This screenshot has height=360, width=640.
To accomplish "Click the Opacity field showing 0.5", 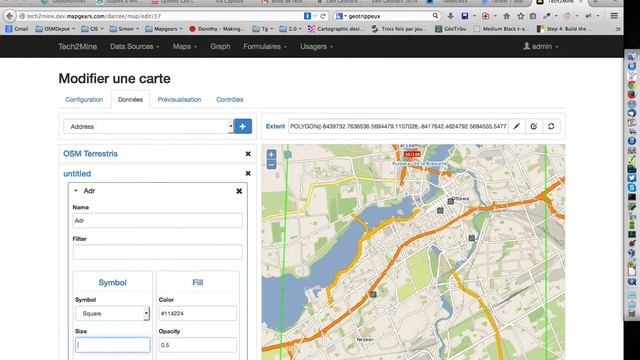I will [198, 345].
